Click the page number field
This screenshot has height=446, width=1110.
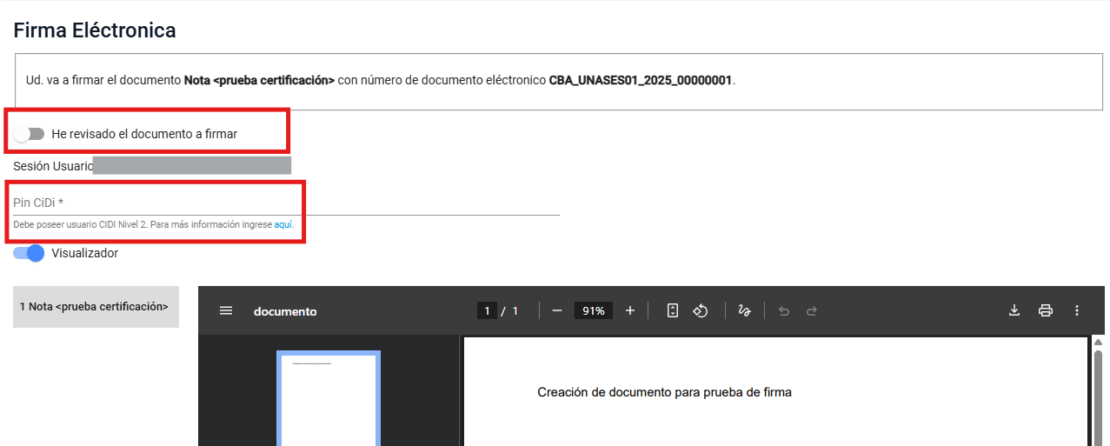coord(488,311)
